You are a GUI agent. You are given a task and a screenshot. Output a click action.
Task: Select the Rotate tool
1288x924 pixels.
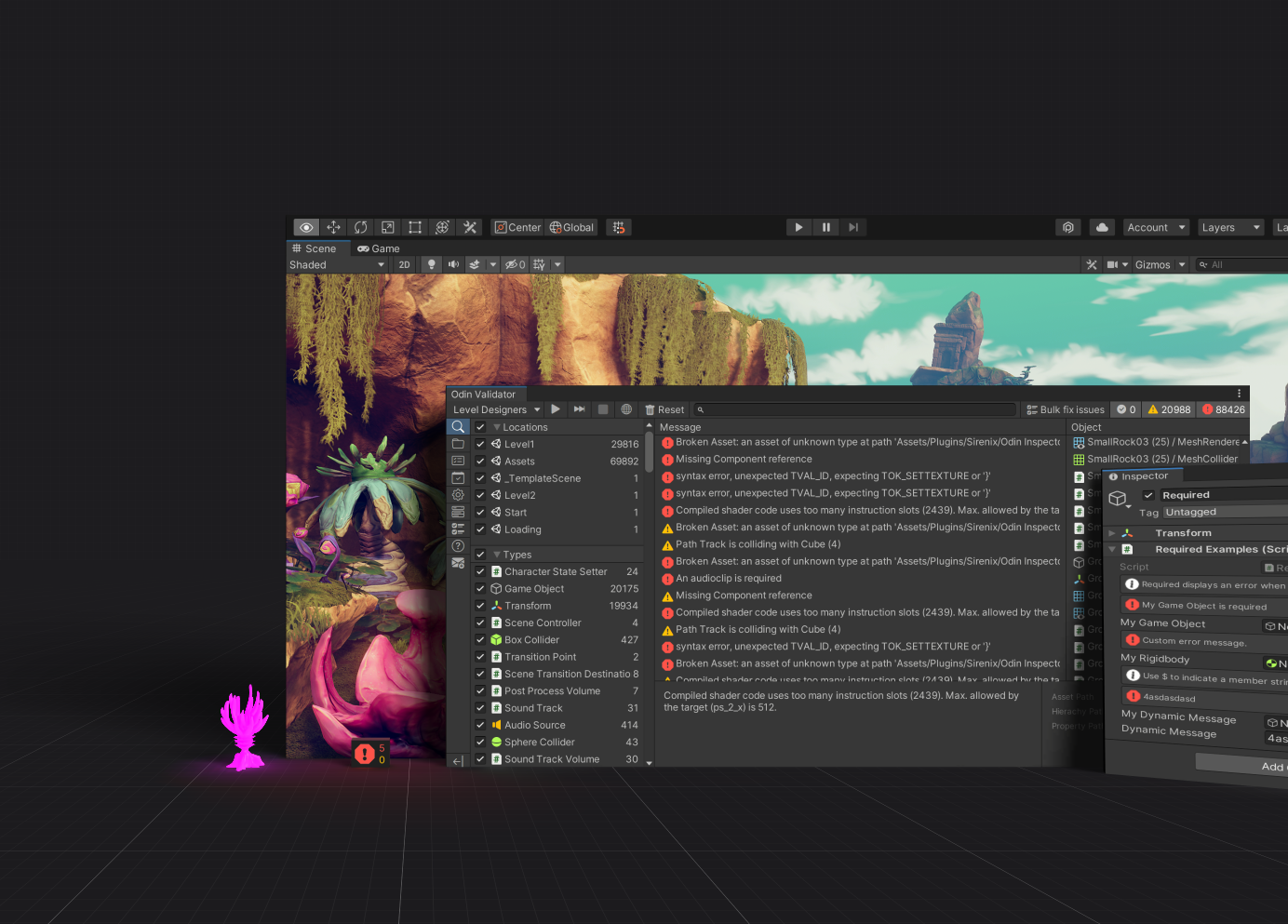click(360, 227)
